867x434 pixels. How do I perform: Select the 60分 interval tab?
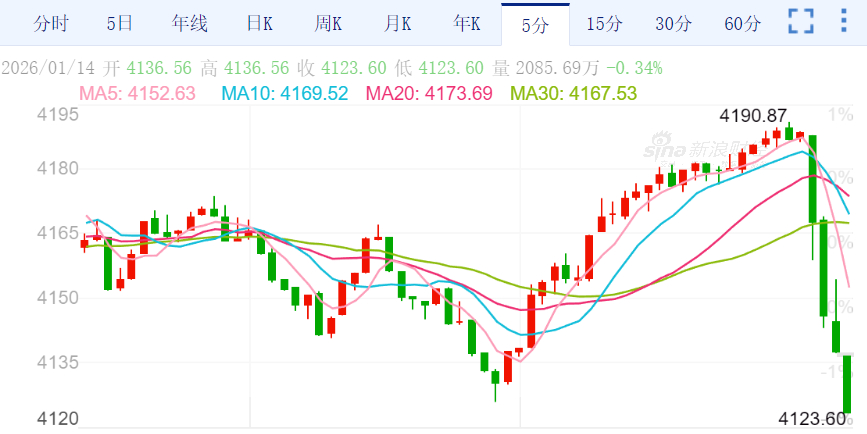[x=743, y=24]
